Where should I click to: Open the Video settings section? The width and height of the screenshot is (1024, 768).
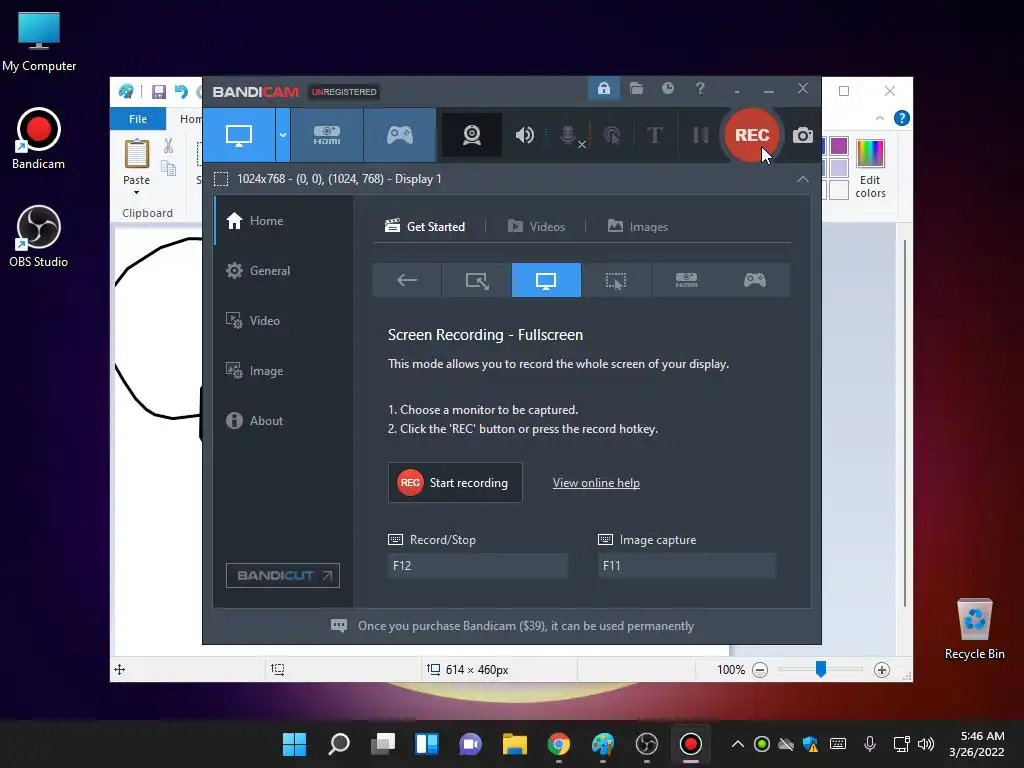click(283, 321)
